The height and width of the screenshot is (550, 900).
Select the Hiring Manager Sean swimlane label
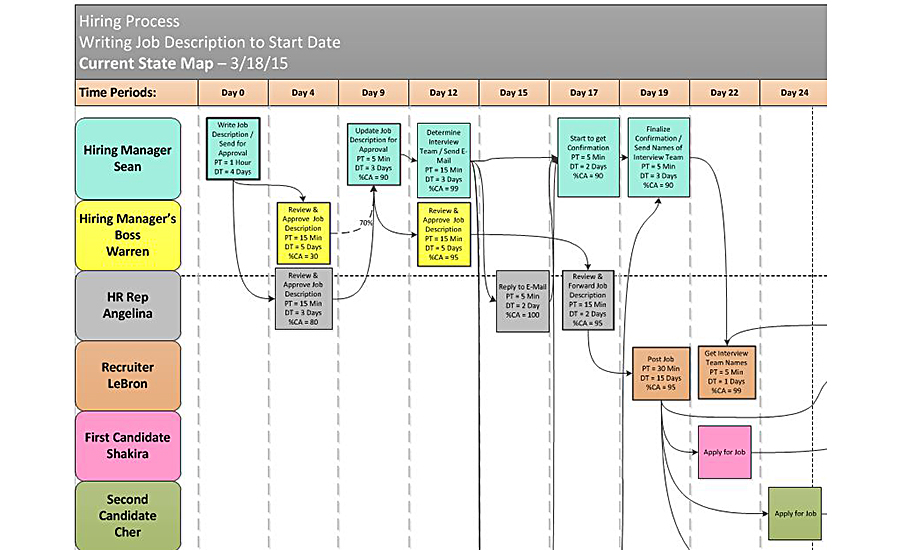(x=128, y=158)
